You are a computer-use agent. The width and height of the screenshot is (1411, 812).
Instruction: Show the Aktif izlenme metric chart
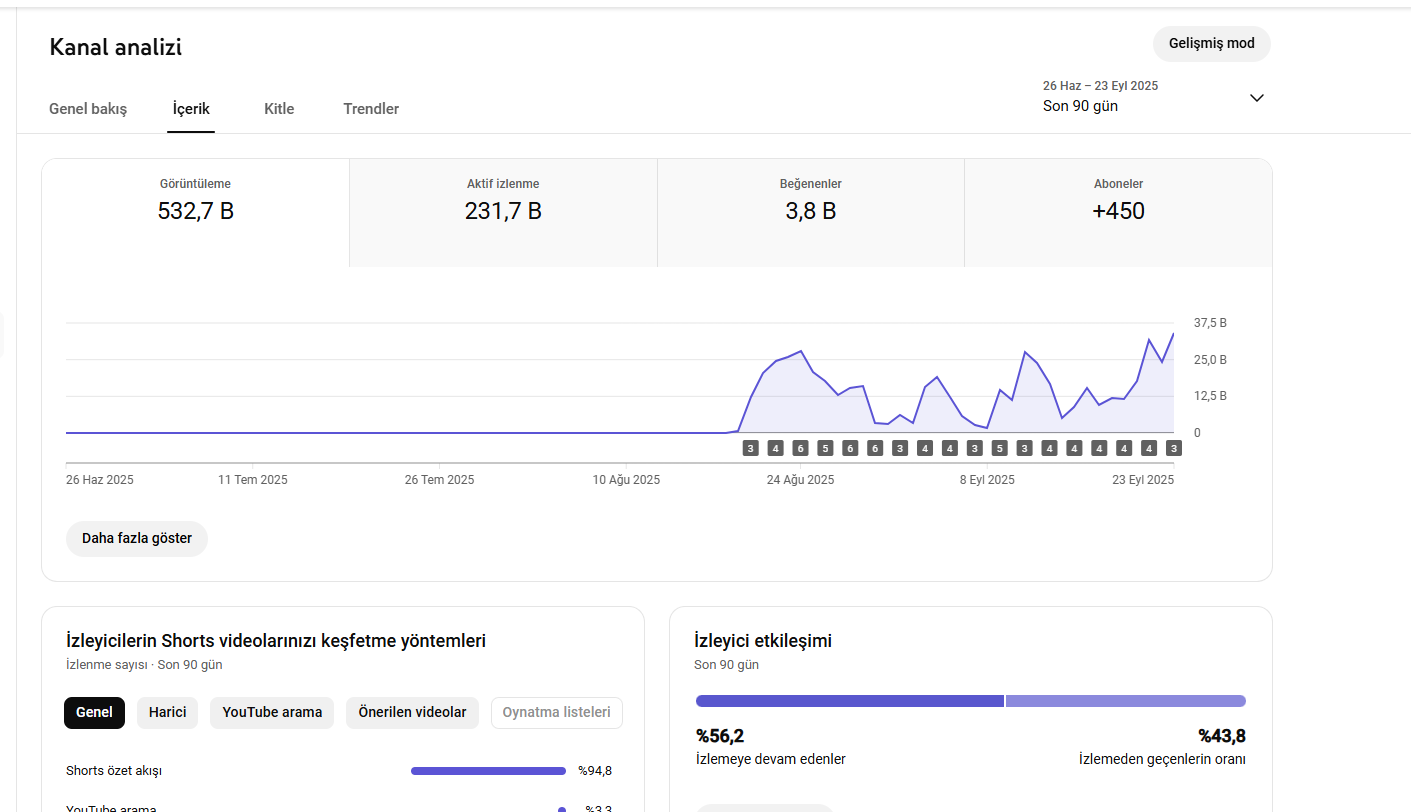(503, 213)
